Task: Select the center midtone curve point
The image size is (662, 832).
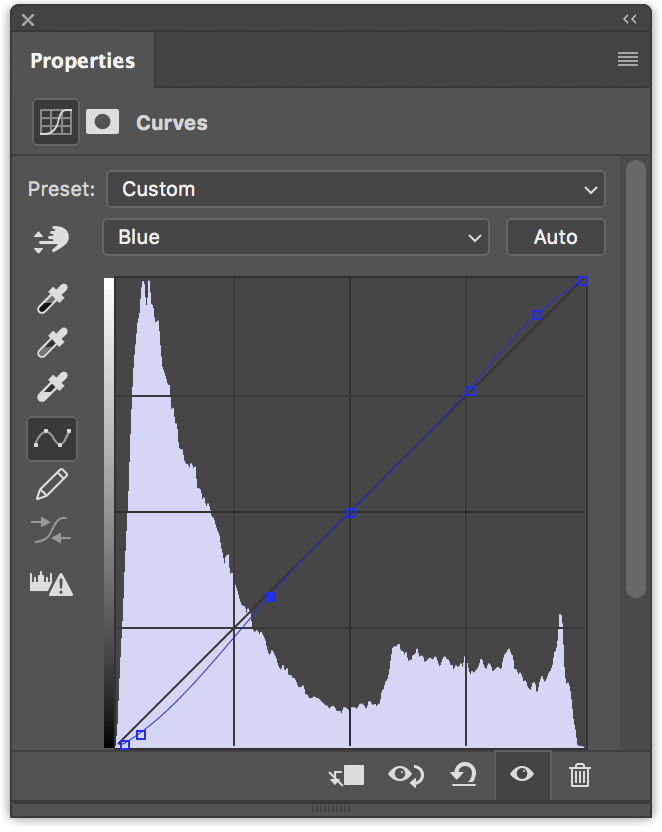Action: click(x=351, y=513)
